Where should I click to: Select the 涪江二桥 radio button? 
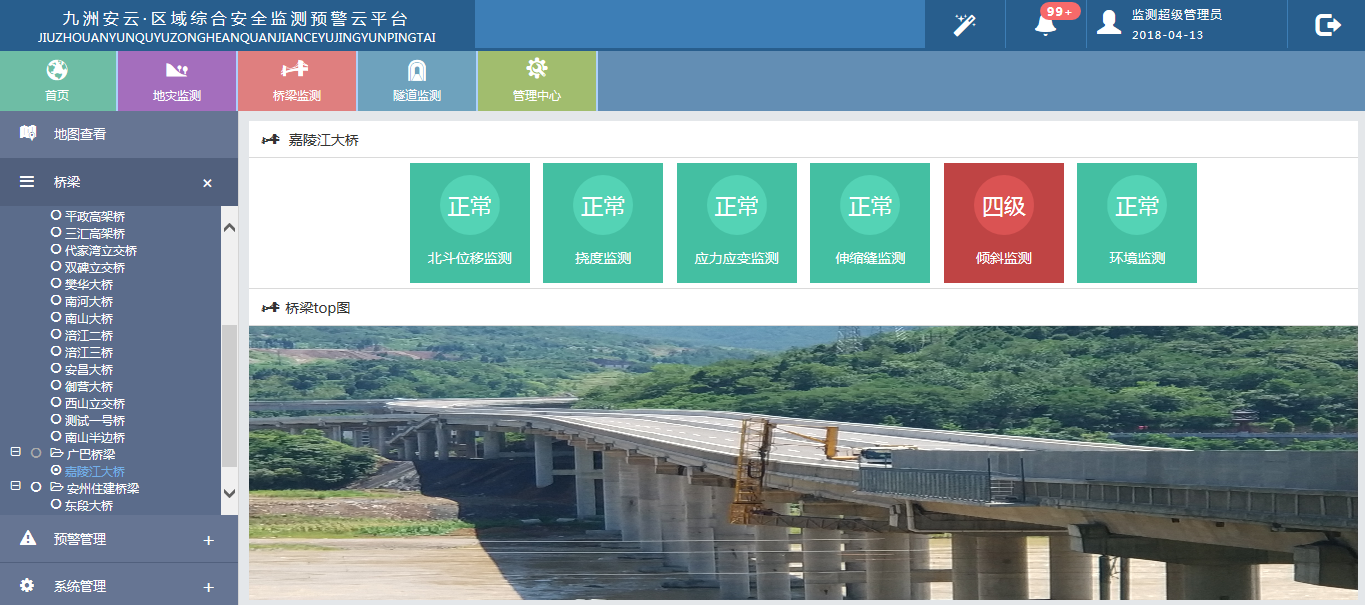56,335
